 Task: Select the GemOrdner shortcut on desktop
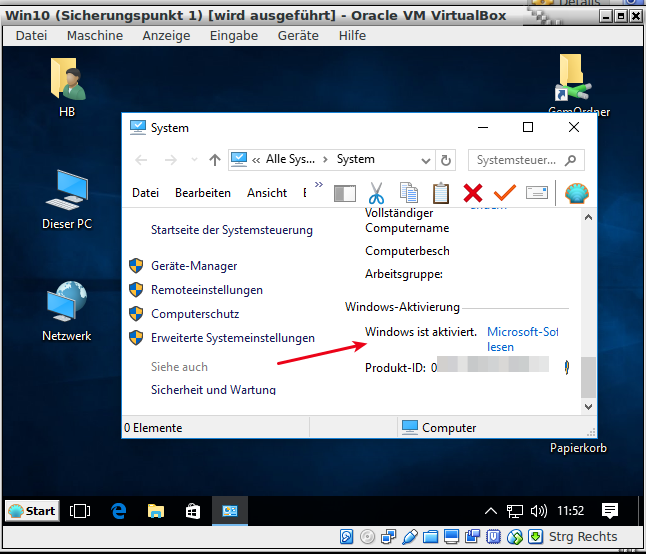[579, 84]
